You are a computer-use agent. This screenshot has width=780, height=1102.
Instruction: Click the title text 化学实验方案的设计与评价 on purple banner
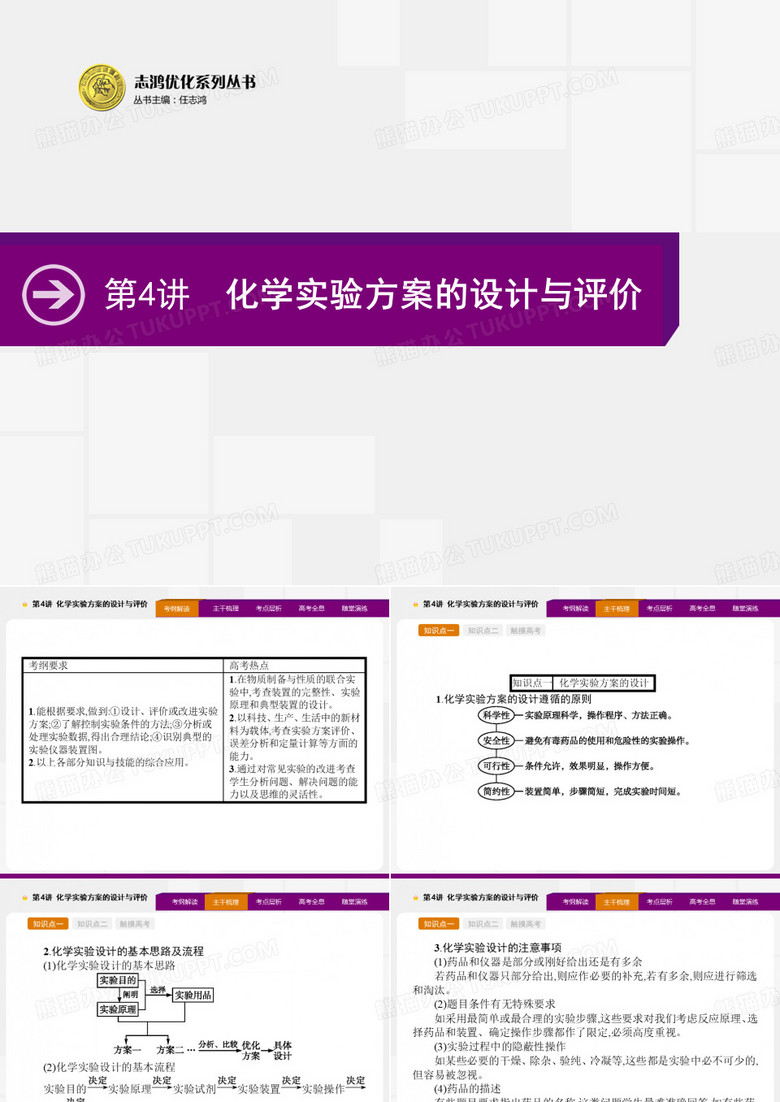point(434,294)
